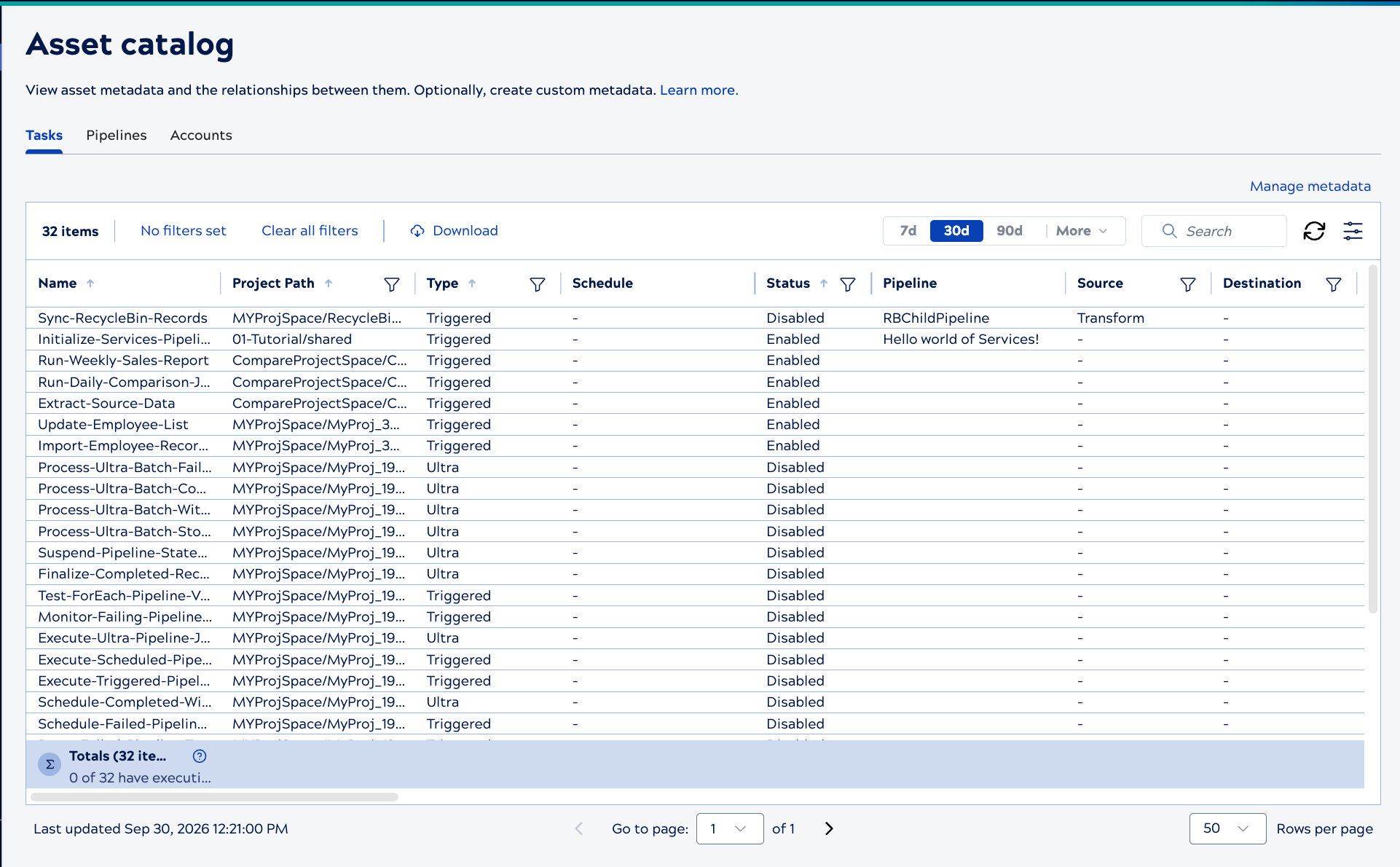Switch to the Pipelines tab
This screenshot has width=1400, height=867.
click(x=117, y=136)
